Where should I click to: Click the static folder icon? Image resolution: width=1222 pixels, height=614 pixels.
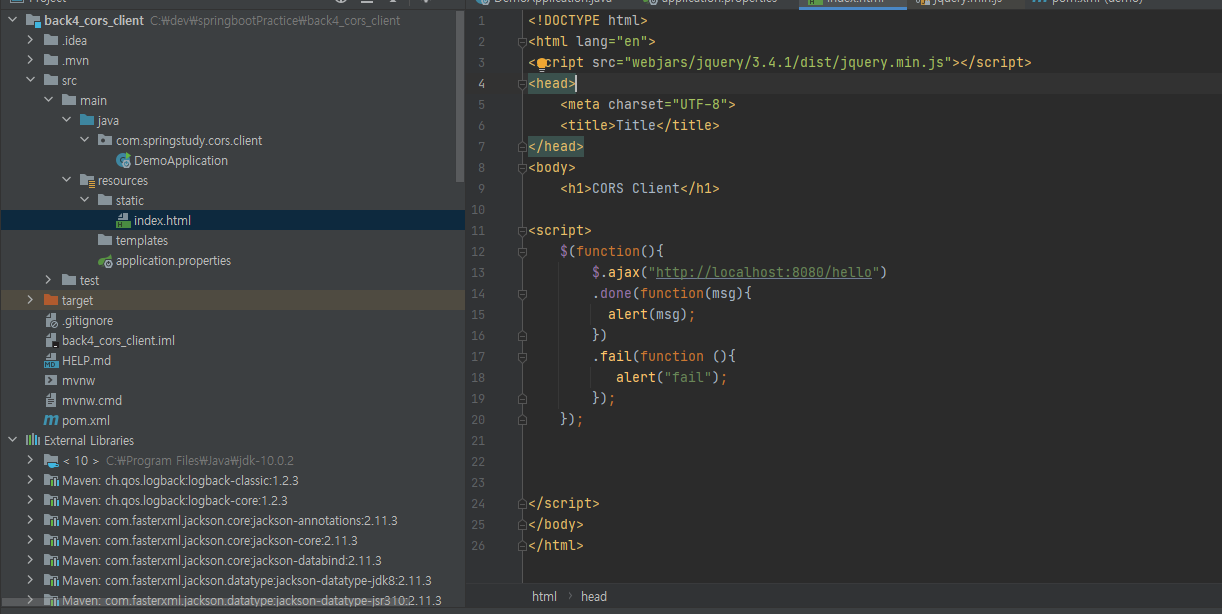pyautogui.click(x=105, y=200)
